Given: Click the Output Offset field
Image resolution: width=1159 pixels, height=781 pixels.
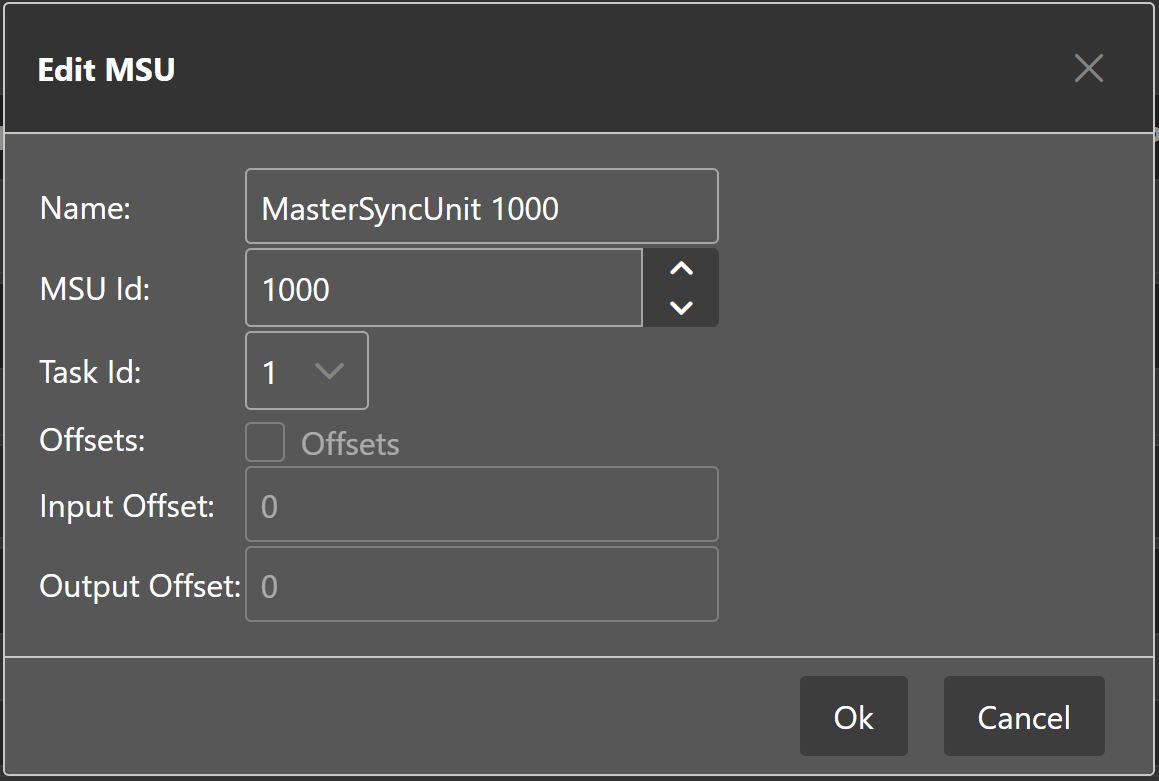Looking at the screenshot, I should pyautogui.click(x=481, y=585).
